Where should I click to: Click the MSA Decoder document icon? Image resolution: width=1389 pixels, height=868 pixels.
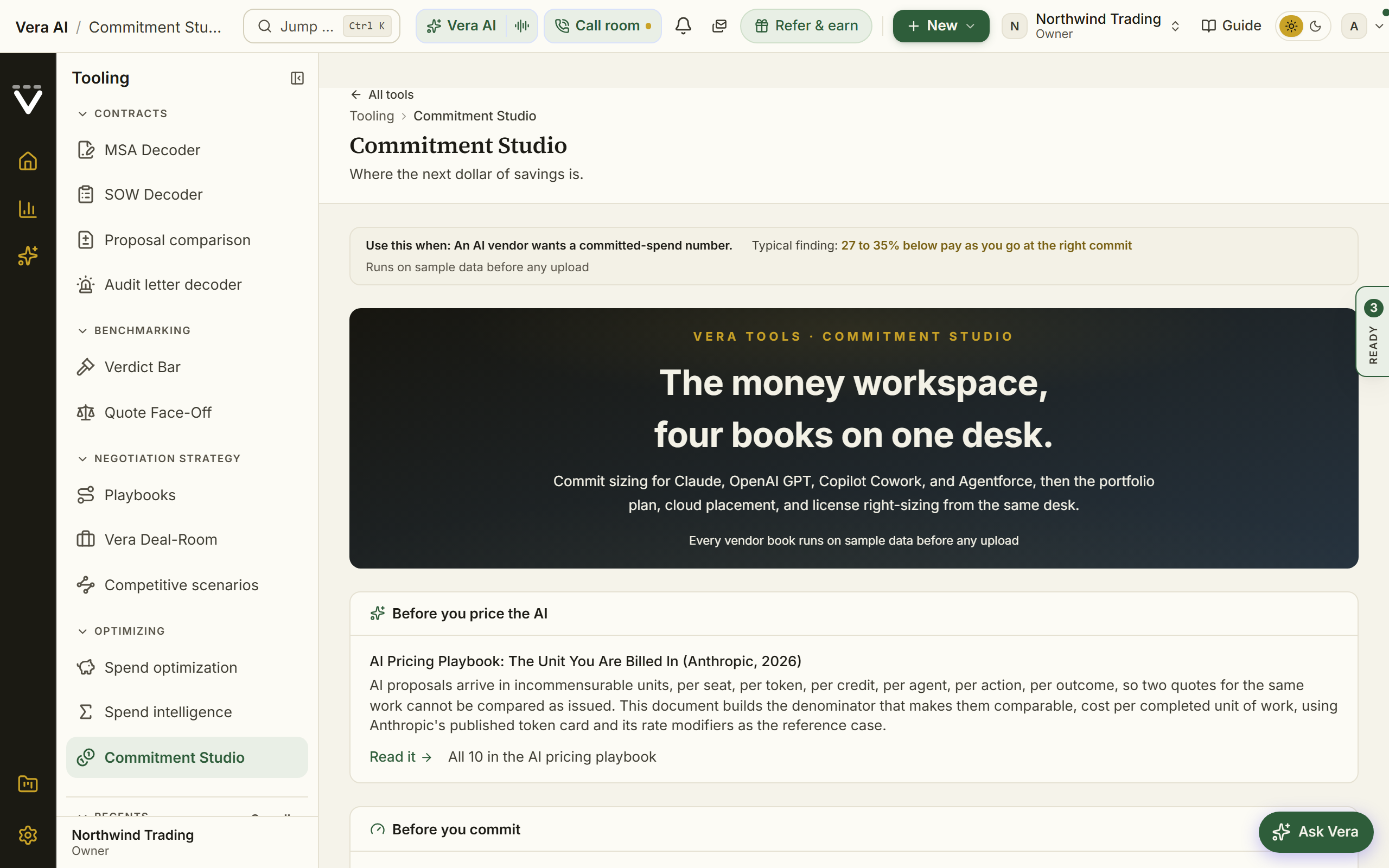[86, 150]
